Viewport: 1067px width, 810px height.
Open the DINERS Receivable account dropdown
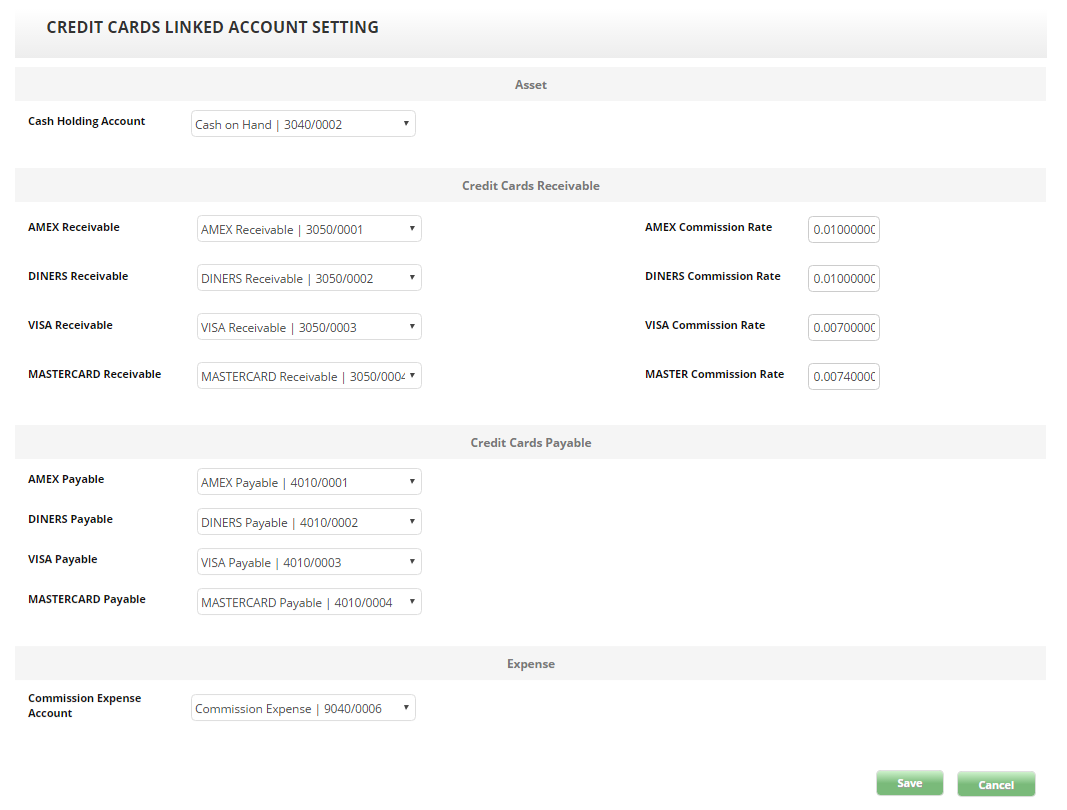[309, 278]
